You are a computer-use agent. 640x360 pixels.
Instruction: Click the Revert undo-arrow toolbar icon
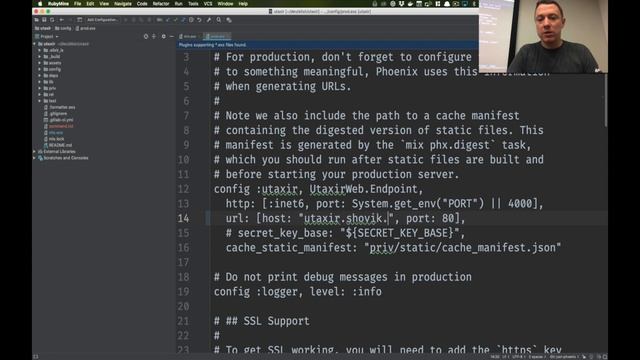199,20
